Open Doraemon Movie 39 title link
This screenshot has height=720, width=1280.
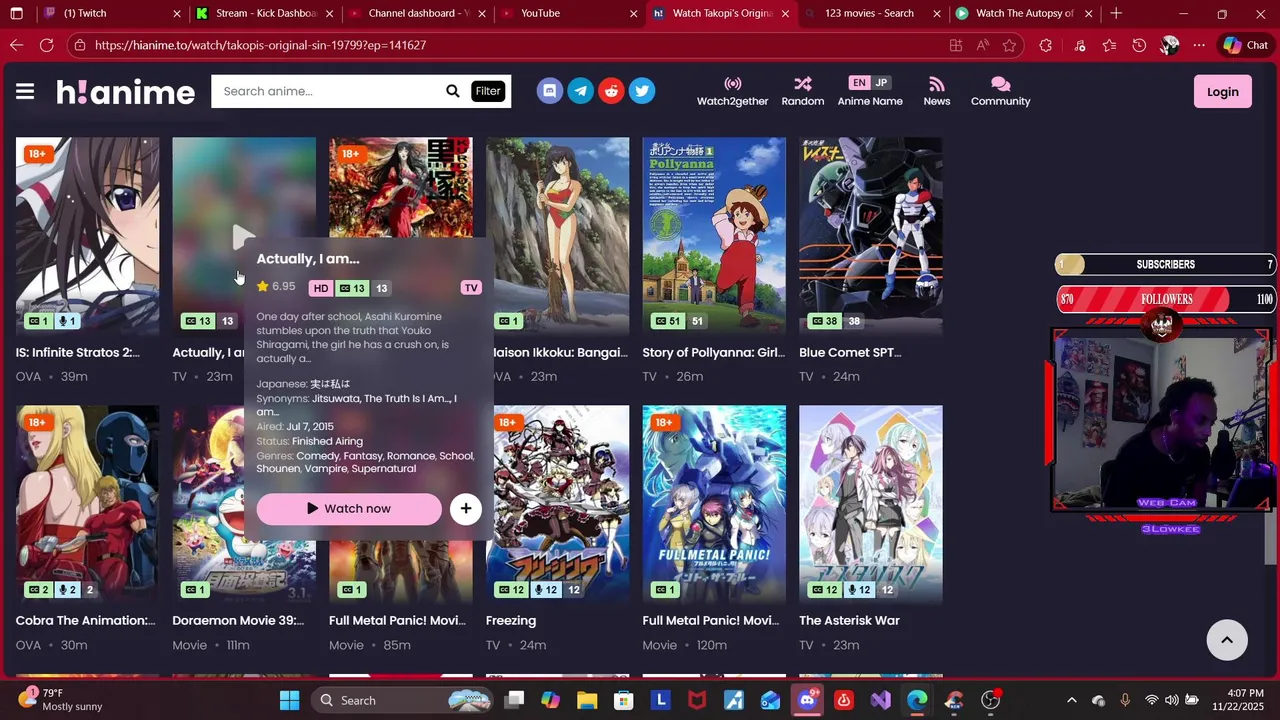pos(238,620)
